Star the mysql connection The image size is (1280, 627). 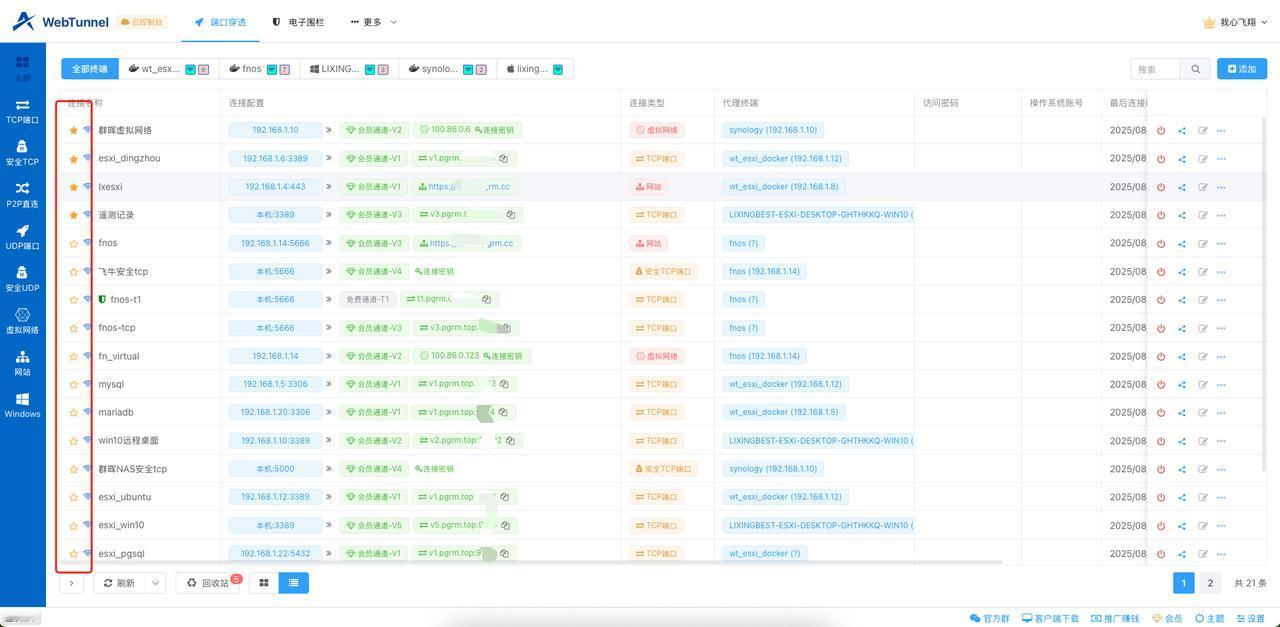tap(73, 384)
